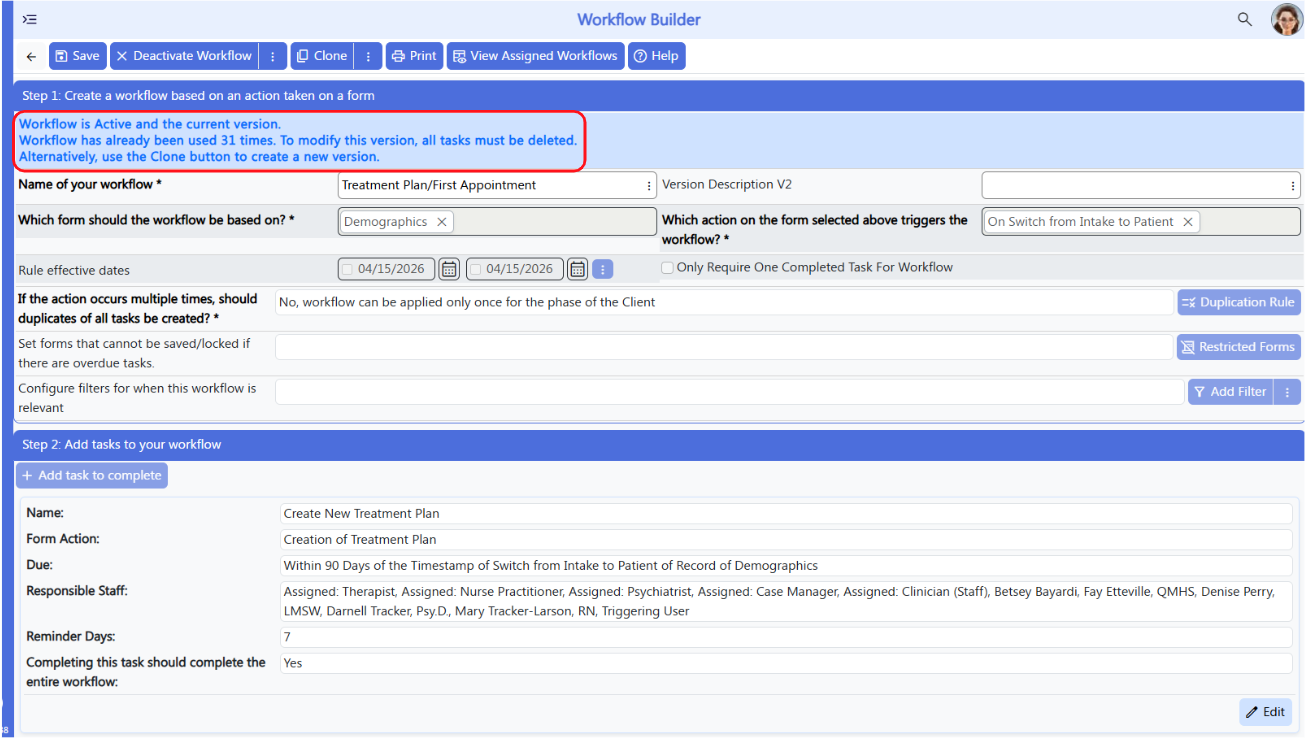
Task: Click Add task to complete
Action: point(92,476)
